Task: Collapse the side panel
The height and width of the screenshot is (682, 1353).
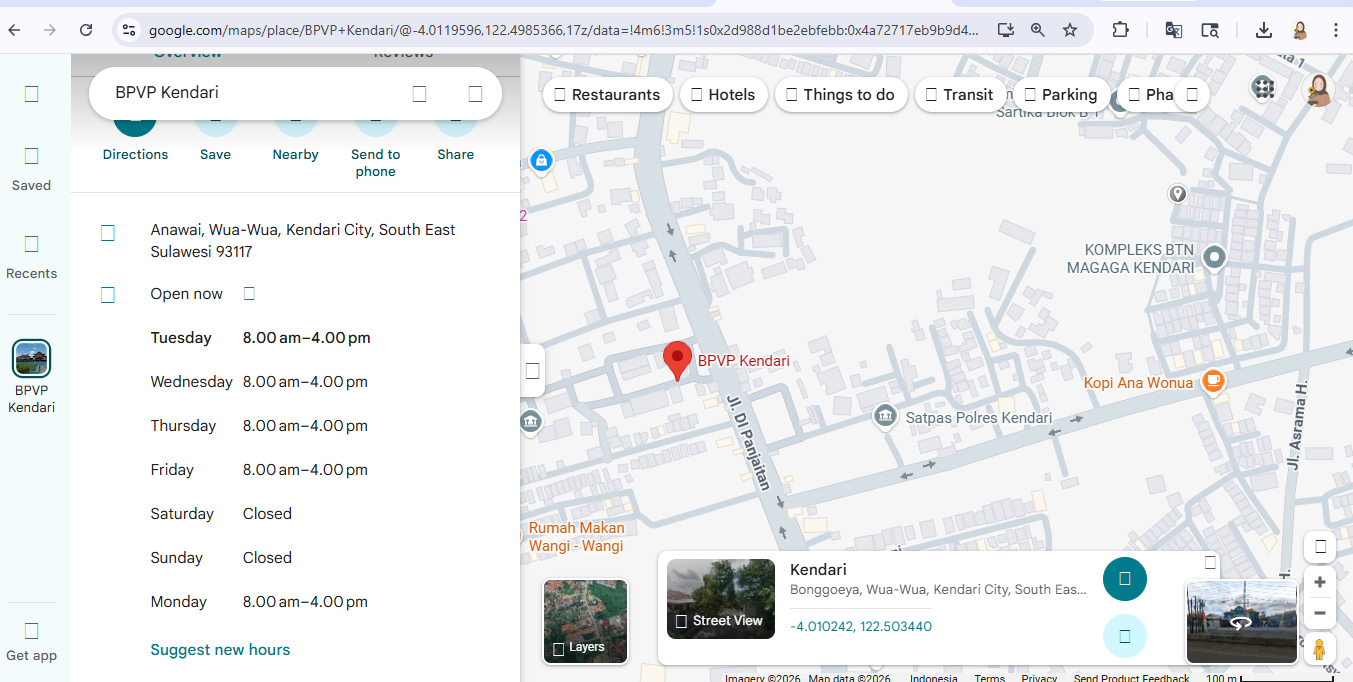Action: [532, 371]
